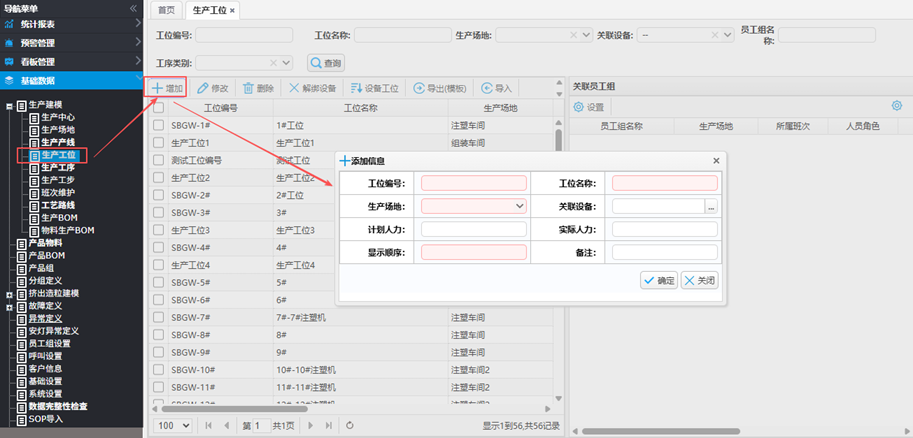Click the refresh icon in the pagination bar
This screenshot has height=438, width=913.
349,426
